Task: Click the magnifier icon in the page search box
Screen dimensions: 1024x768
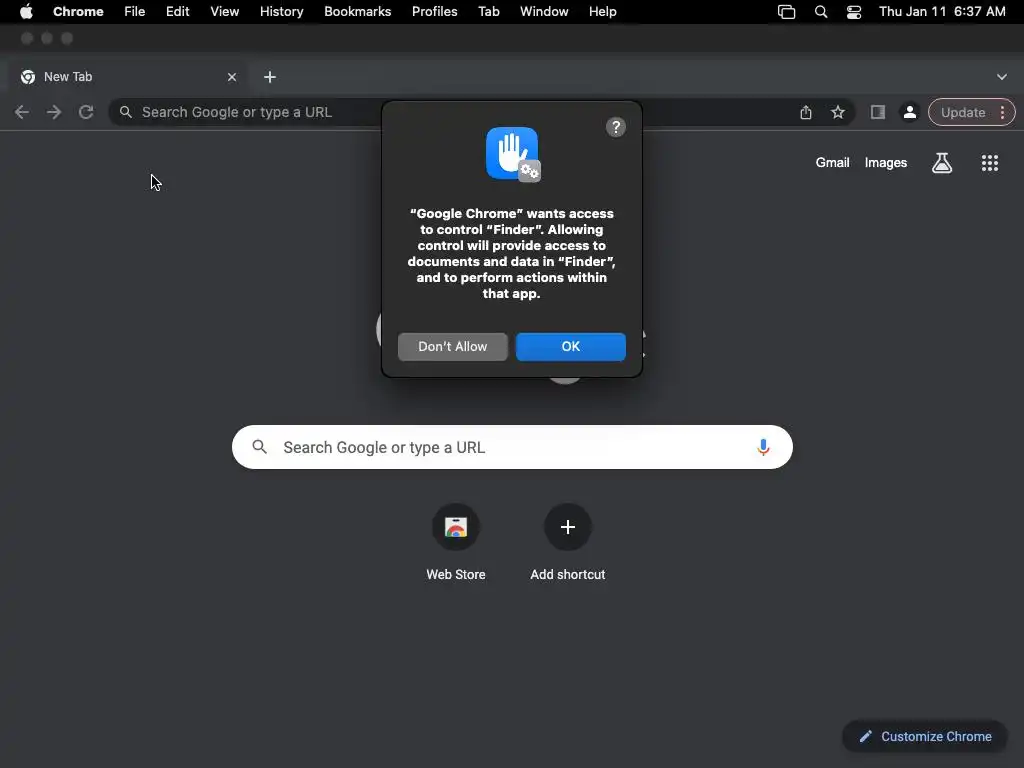Action: coord(259,447)
